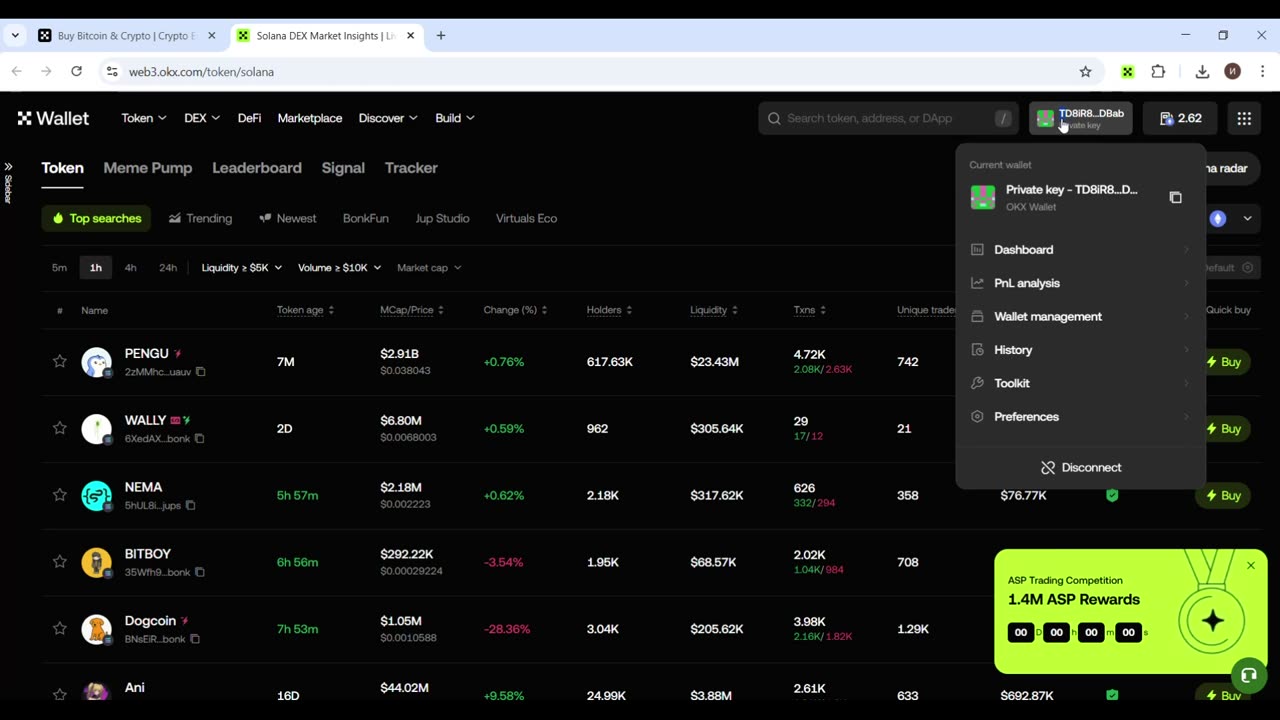Open the support chat headset icon
Image resolution: width=1280 pixels, height=720 pixels.
click(x=1248, y=675)
